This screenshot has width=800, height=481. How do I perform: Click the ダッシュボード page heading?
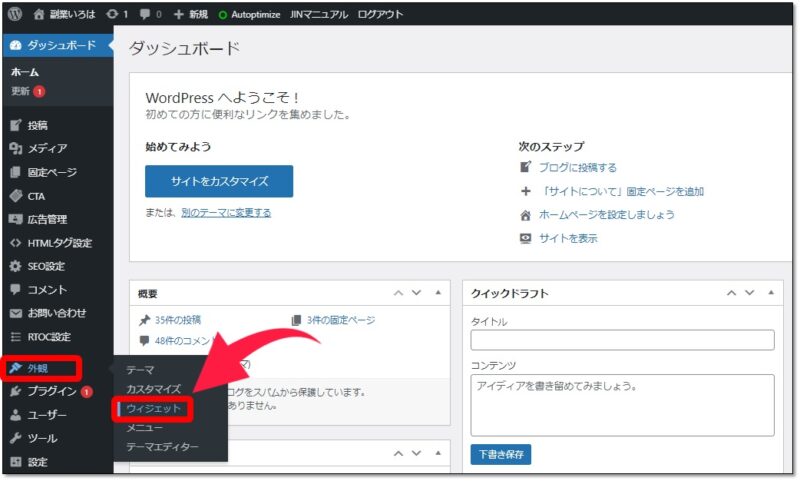[184, 48]
